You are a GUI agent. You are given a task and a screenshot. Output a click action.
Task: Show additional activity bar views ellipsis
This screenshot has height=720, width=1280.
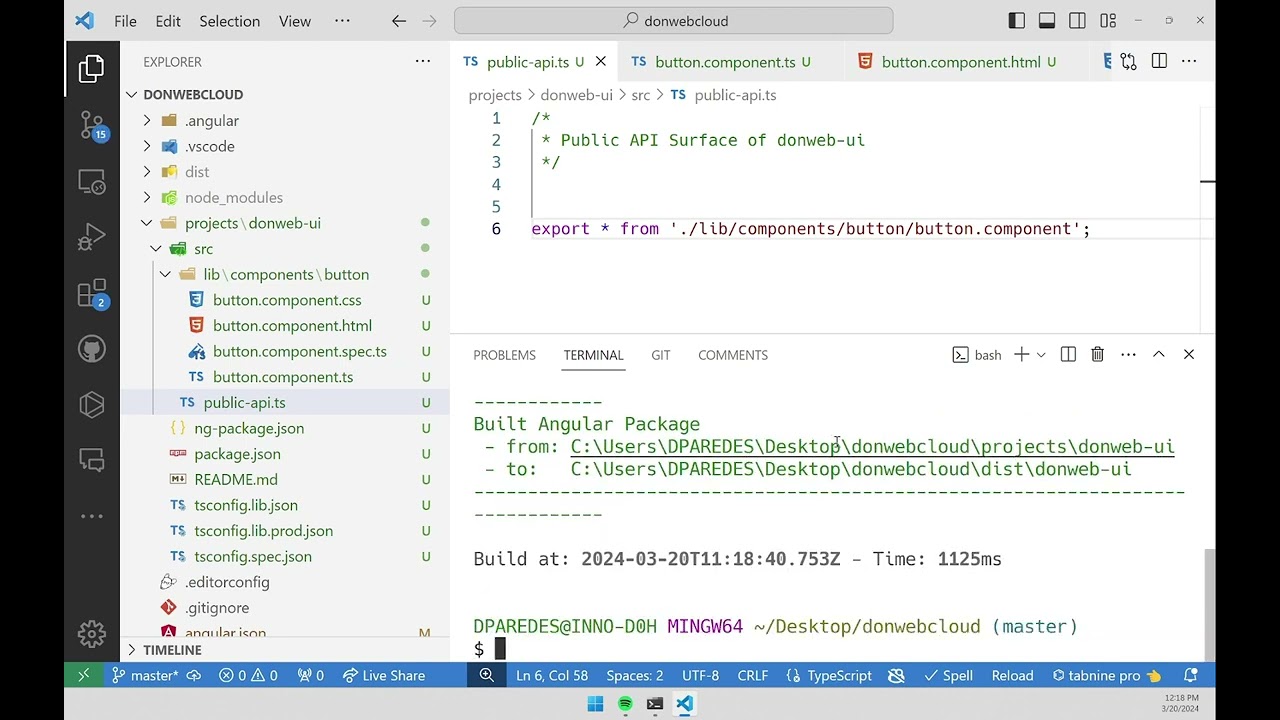pos(91,517)
